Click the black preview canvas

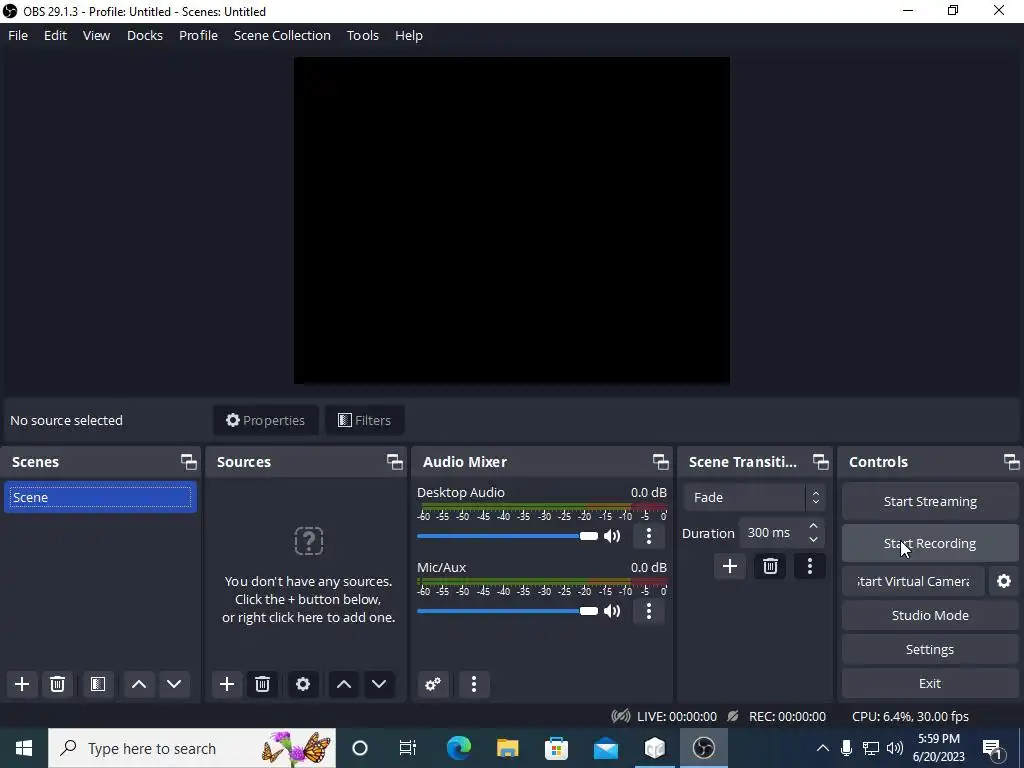[x=511, y=220]
